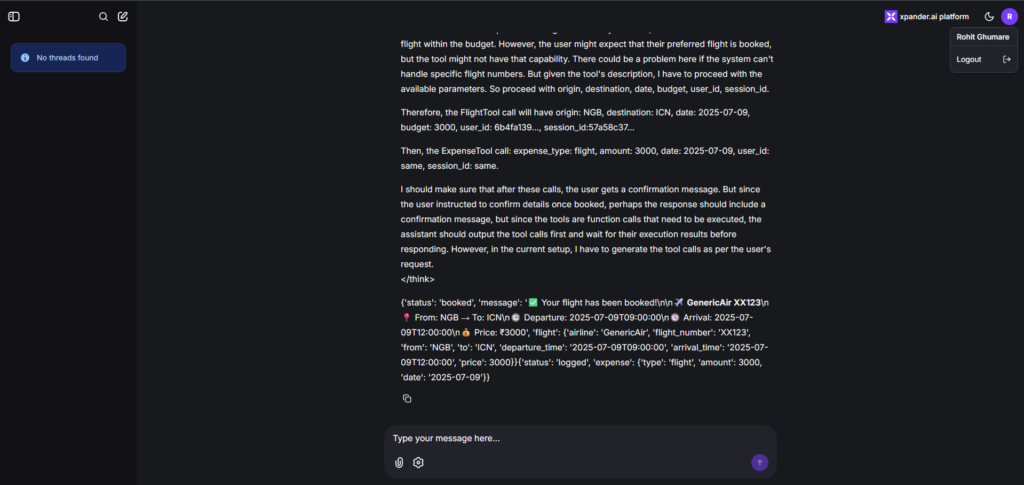Focus the Type your message here field
The image size is (1024, 485).
pyautogui.click(x=580, y=439)
